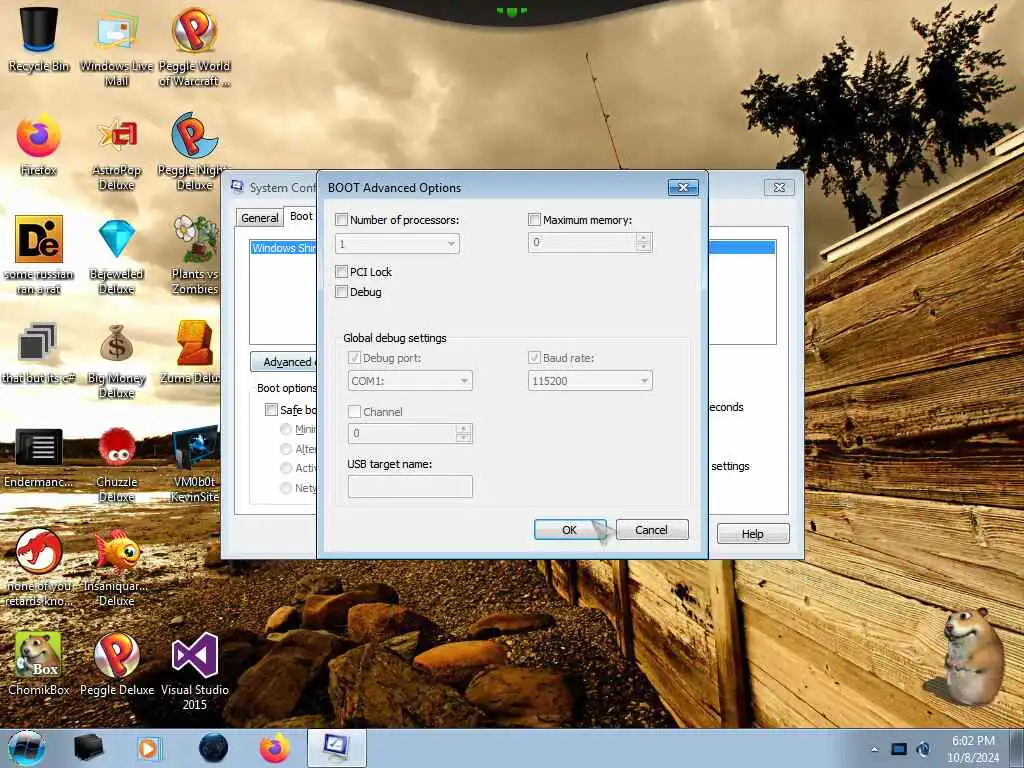The image size is (1024, 768).
Task: Open the media player taskbar icon
Action: coord(150,748)
